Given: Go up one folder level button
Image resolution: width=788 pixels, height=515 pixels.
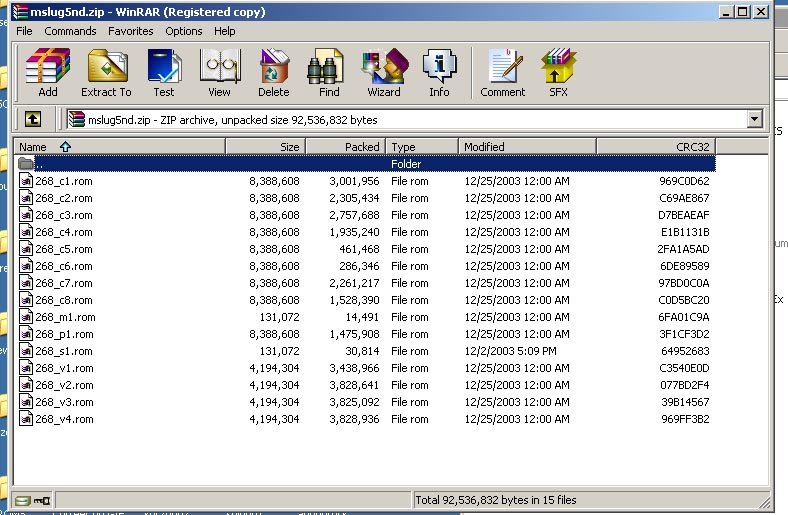Looking at the screenshot, I should (x=33, y=120).
